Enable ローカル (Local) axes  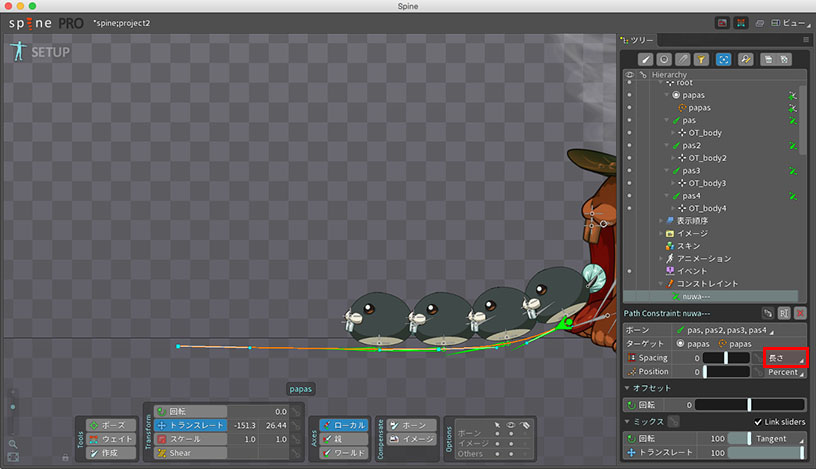tap(343, 425)
